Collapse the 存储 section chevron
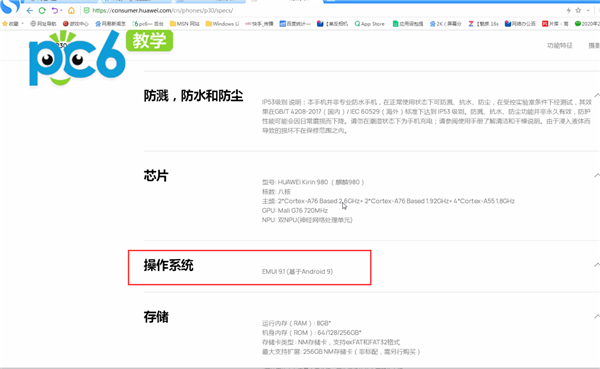600x369 pixels. tap(597, 317)
